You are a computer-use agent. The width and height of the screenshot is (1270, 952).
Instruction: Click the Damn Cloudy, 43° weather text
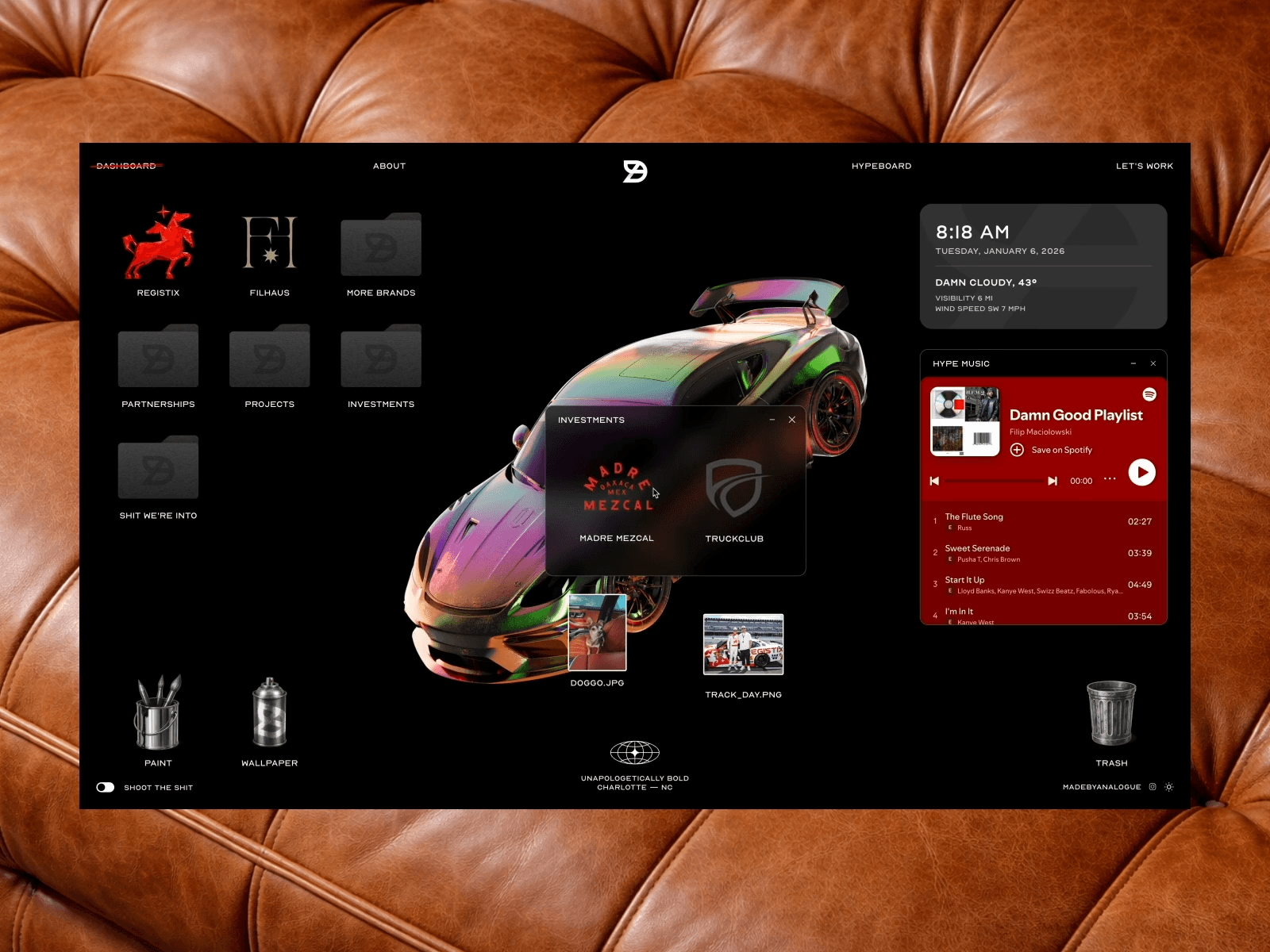coord(986,282)
